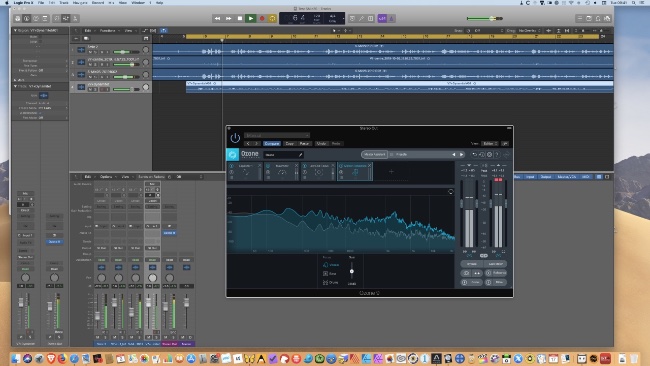Open the Tracks area View menu
Viewport: 650px width, 366px height.
(x=129, y=31)
